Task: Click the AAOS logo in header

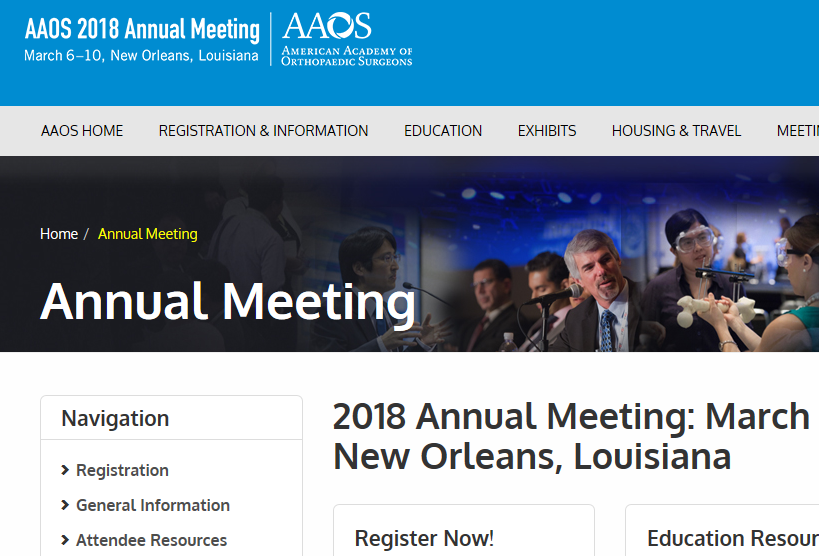Action: point(346,39)
